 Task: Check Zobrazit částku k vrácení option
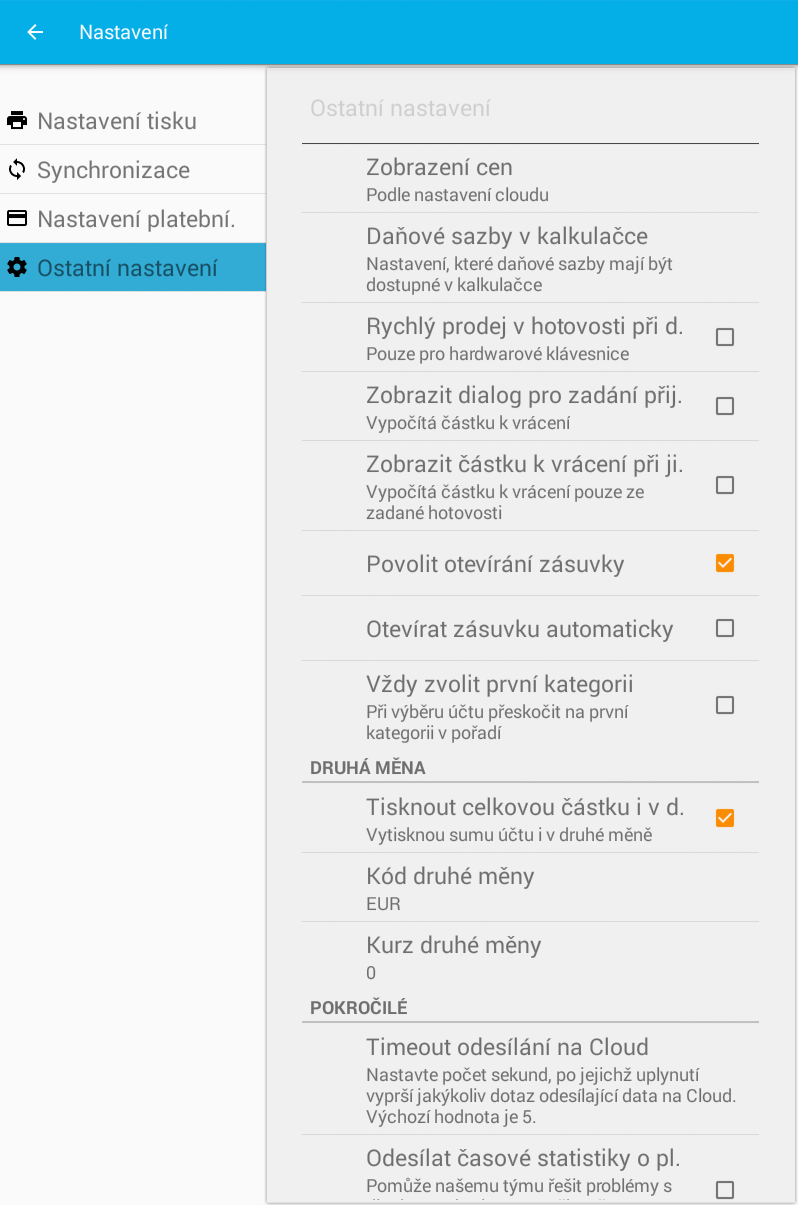(725, 485)
